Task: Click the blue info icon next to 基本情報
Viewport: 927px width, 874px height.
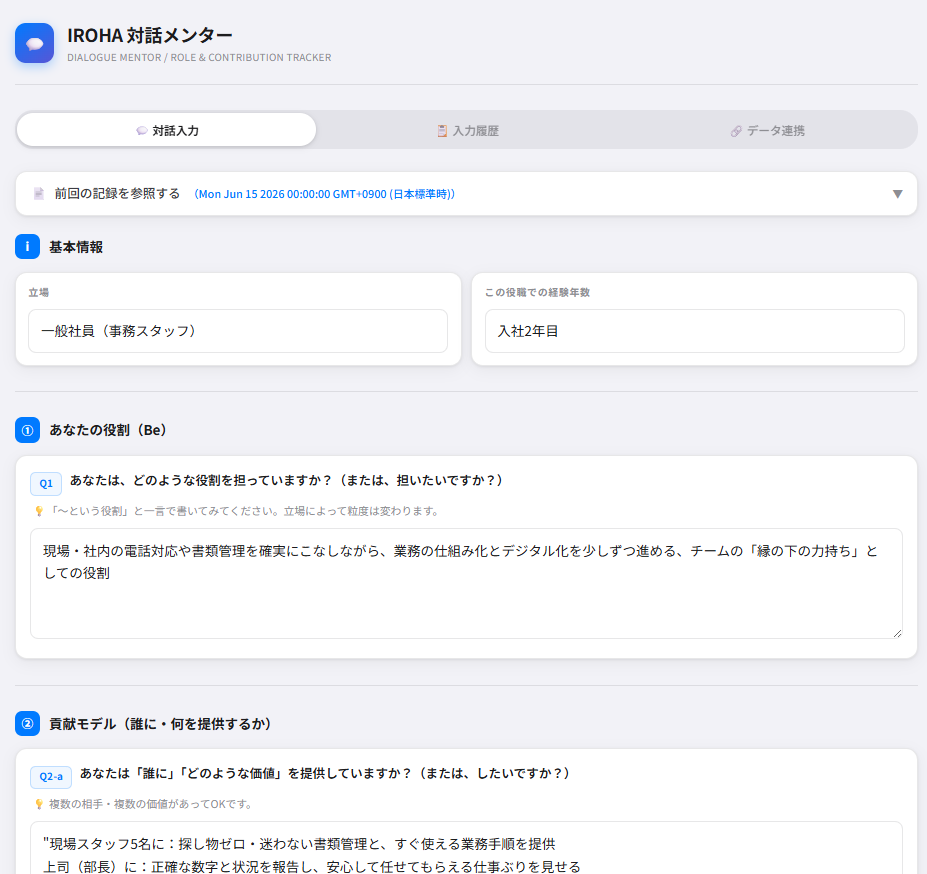Action: [x=27, y=247]
